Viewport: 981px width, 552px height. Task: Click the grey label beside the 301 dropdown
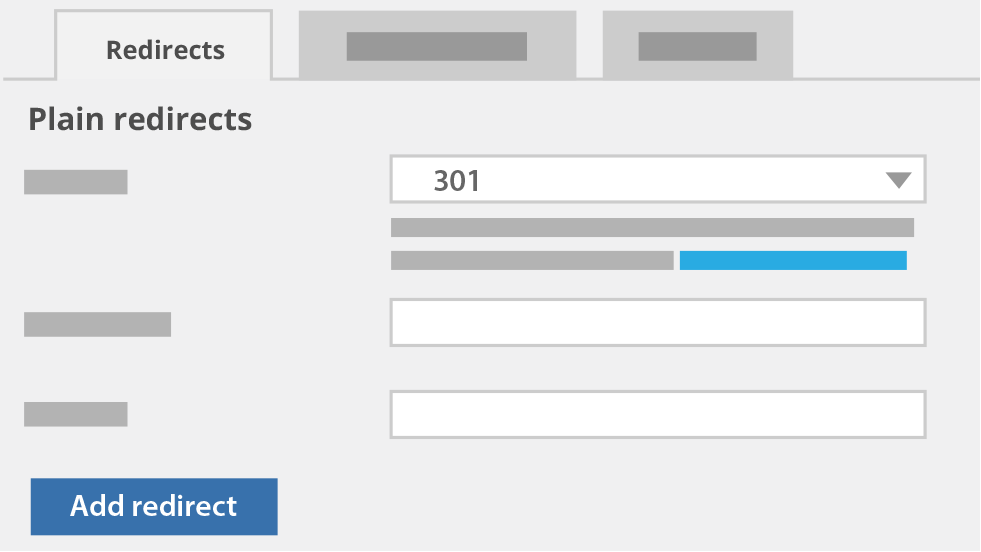pyautogui.click(x=76, y=182)
